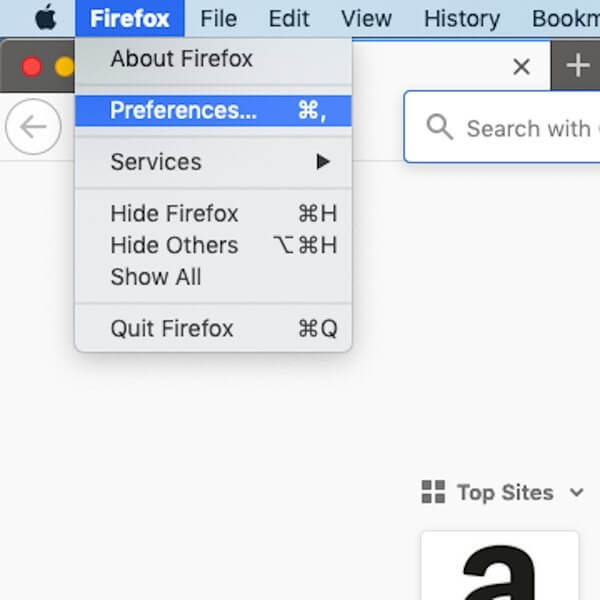The image size is (600, 600).
Task: Click Show All in Firefox menu
Action: pos(156,278)
